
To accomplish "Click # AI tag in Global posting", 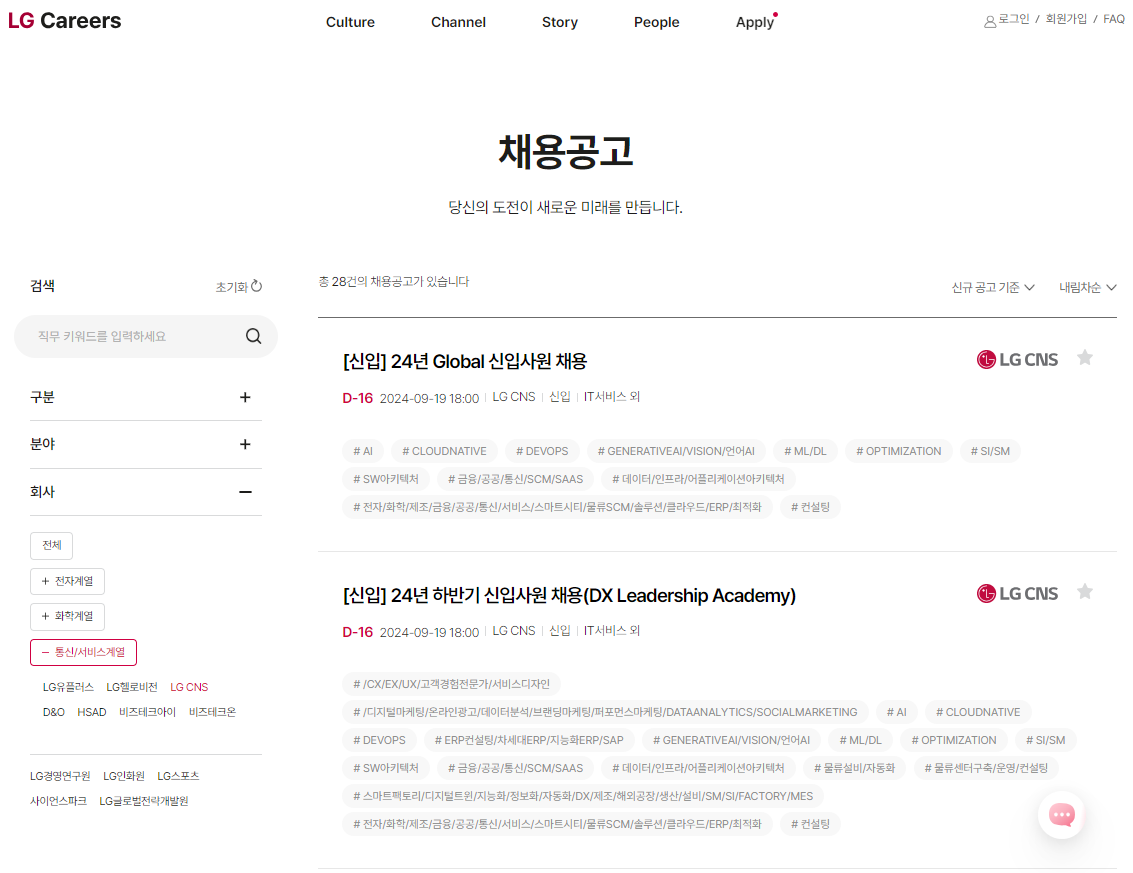I will [363, 451].
